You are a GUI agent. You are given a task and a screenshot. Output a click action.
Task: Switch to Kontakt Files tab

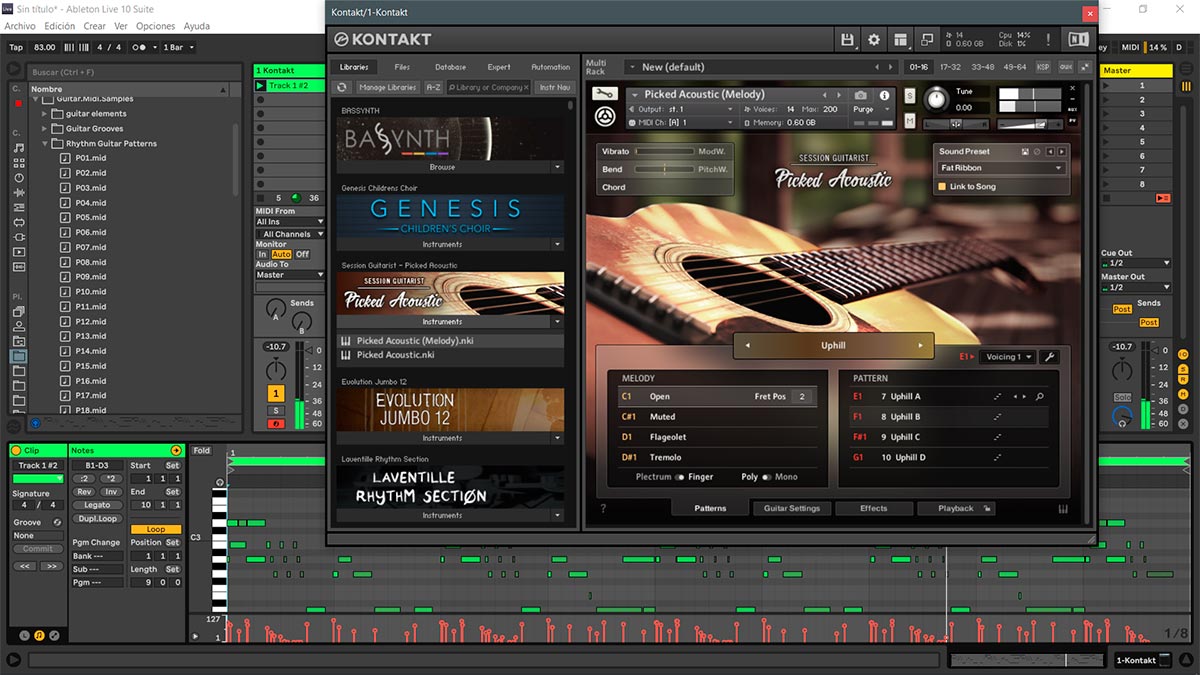tap(402, 67)
